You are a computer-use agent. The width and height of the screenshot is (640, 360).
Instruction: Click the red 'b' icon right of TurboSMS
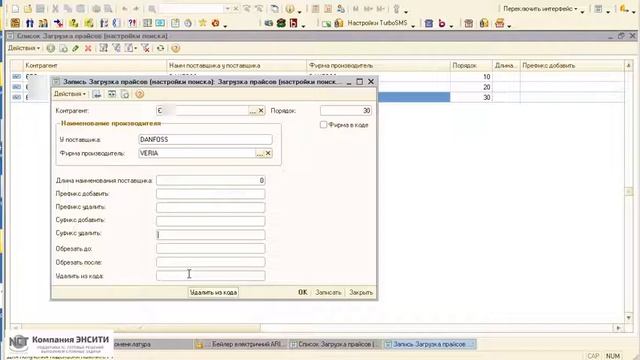[442, 23]
